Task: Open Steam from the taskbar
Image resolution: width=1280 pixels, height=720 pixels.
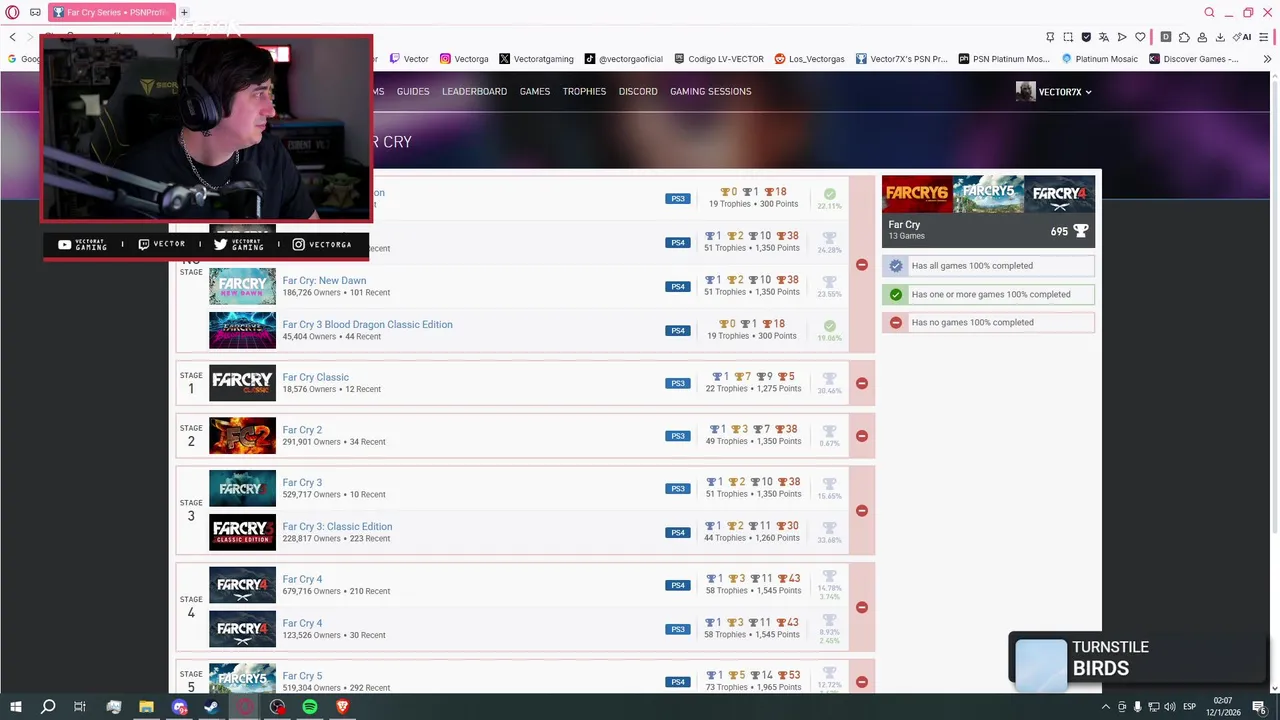Action: coord(212,707)
